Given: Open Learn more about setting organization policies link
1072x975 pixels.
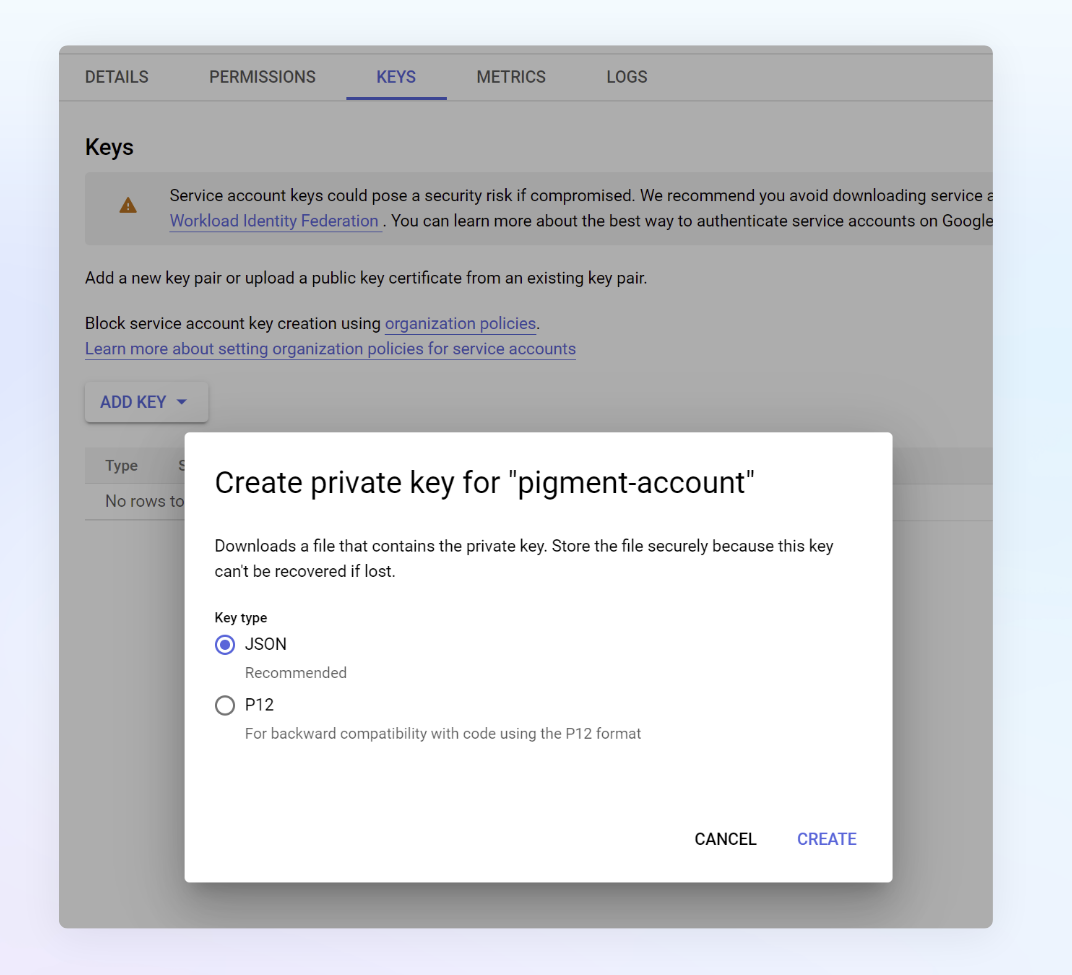Looking at the screenshot, I should (330, 349).
